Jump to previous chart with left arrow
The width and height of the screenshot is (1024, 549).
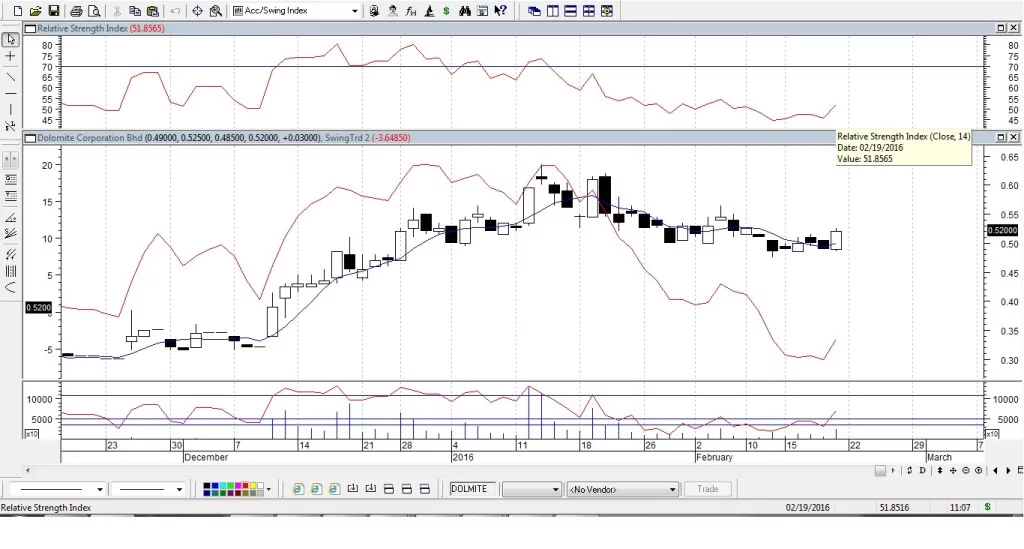click(x=995, y=470)
